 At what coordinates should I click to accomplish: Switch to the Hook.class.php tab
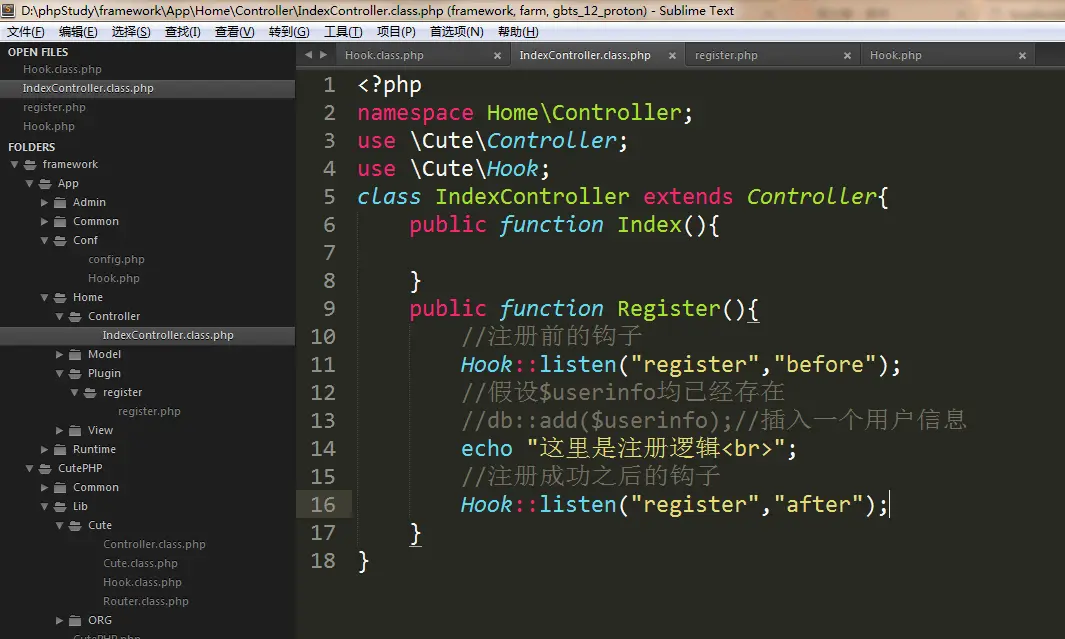click(x=384, y=55)
